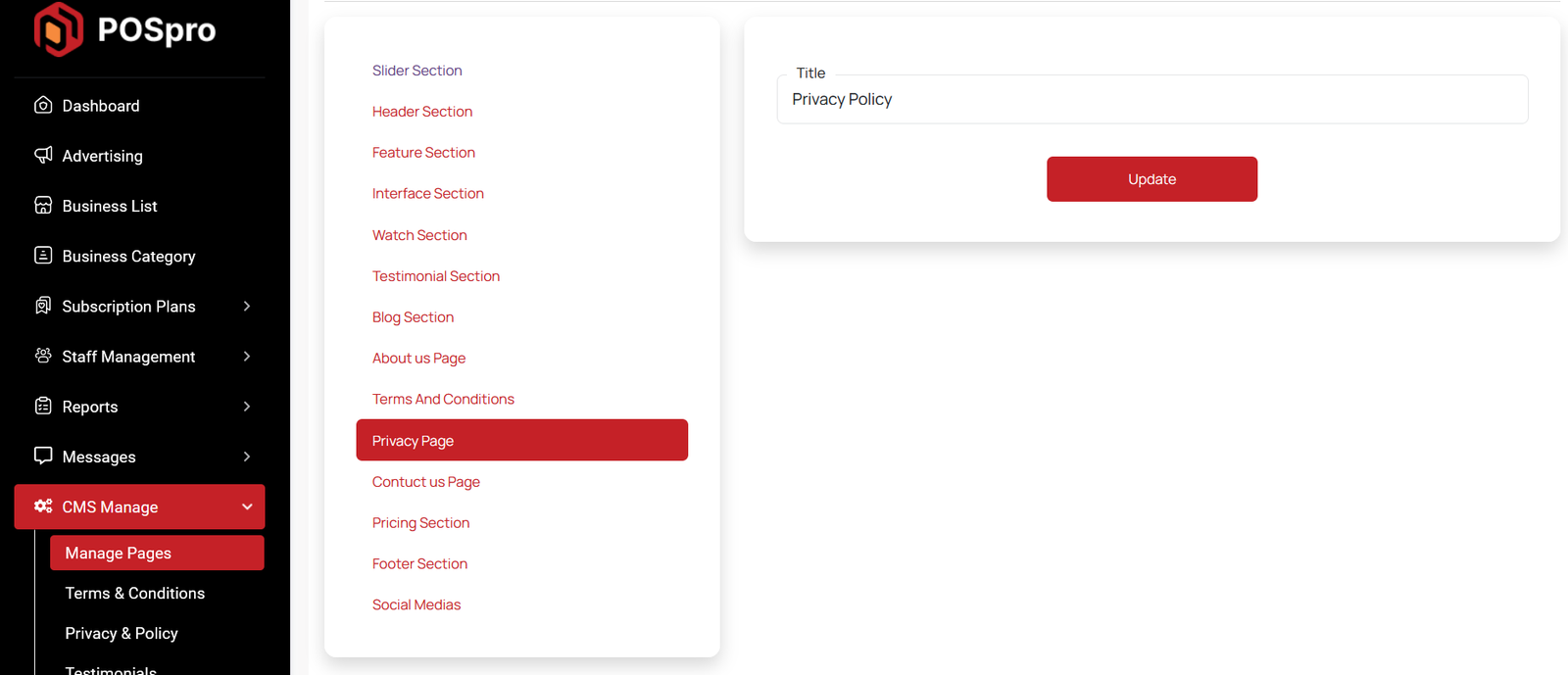Click the Advertising megaphone icon
The width and height of the screenshot is (1568, 675).
click(43, 155)
